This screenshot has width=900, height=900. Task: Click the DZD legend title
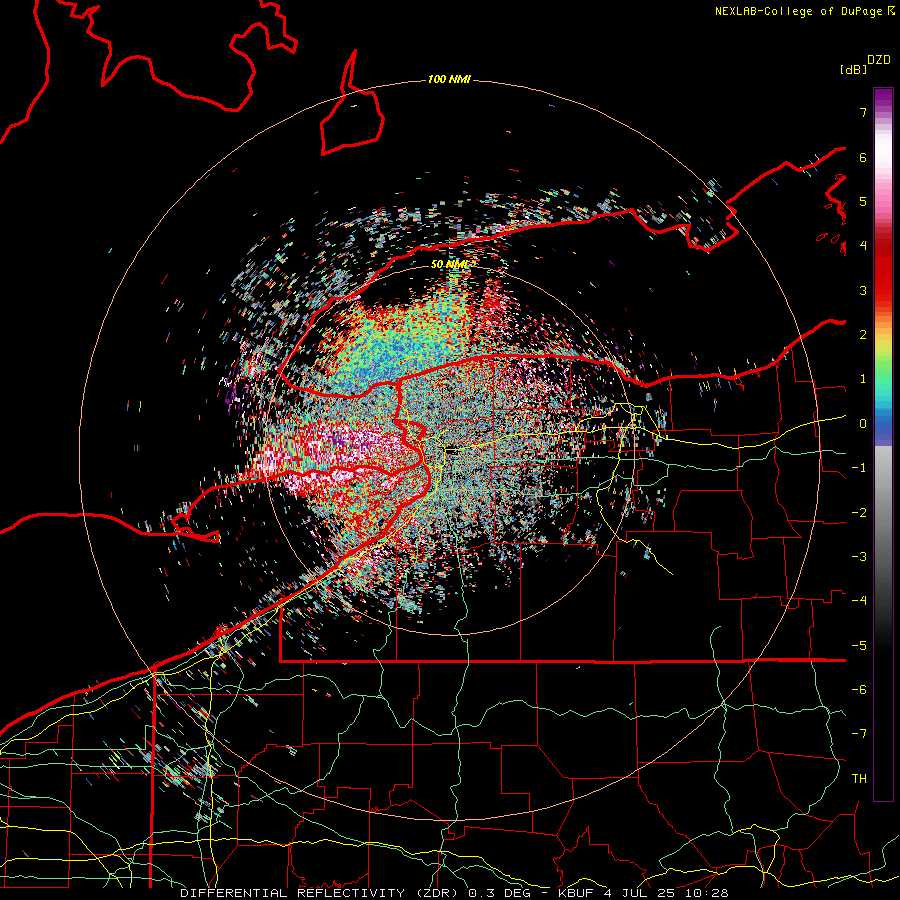(879, 60)
